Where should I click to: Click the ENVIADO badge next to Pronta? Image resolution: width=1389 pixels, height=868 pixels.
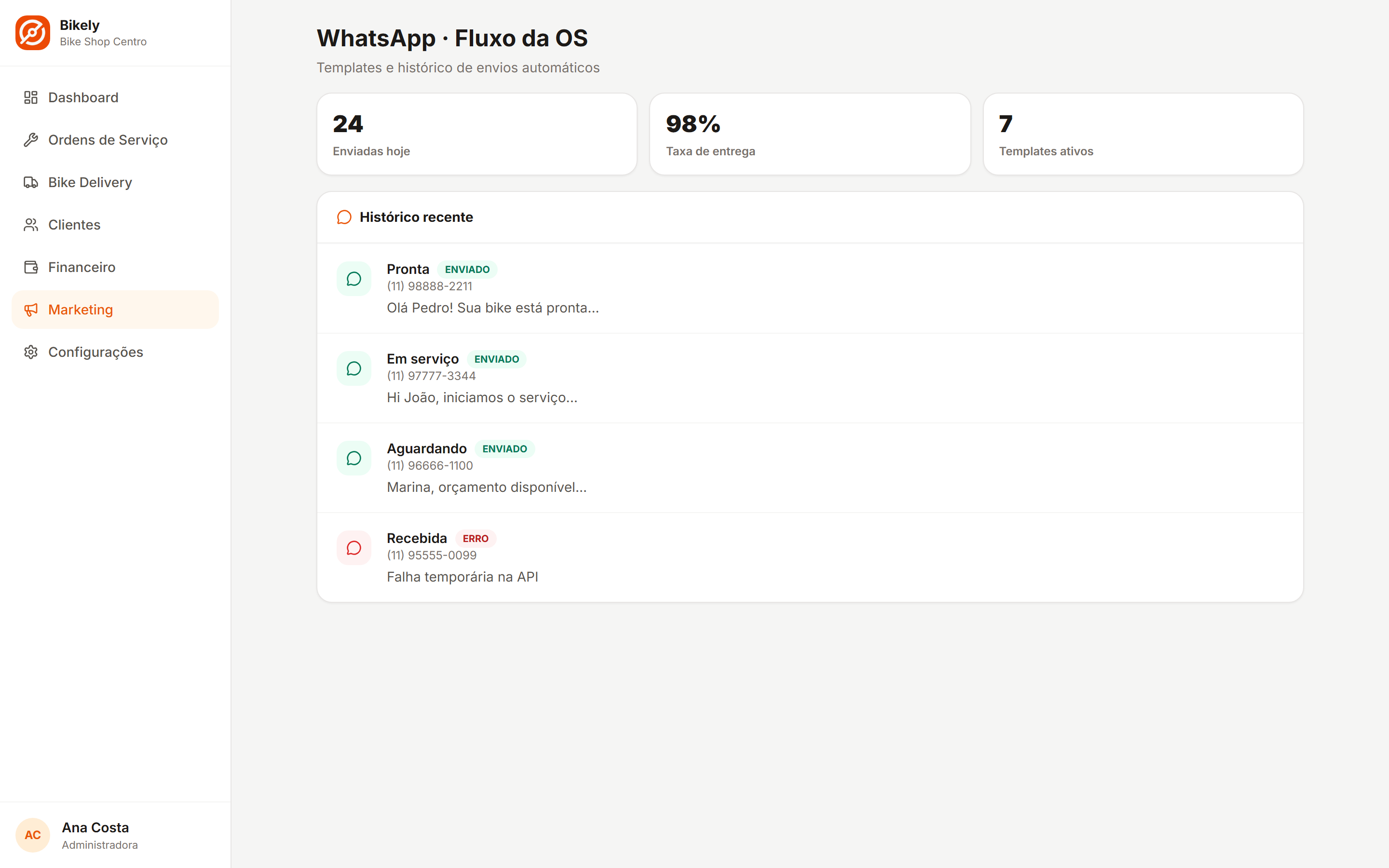[x=467, y=269]
